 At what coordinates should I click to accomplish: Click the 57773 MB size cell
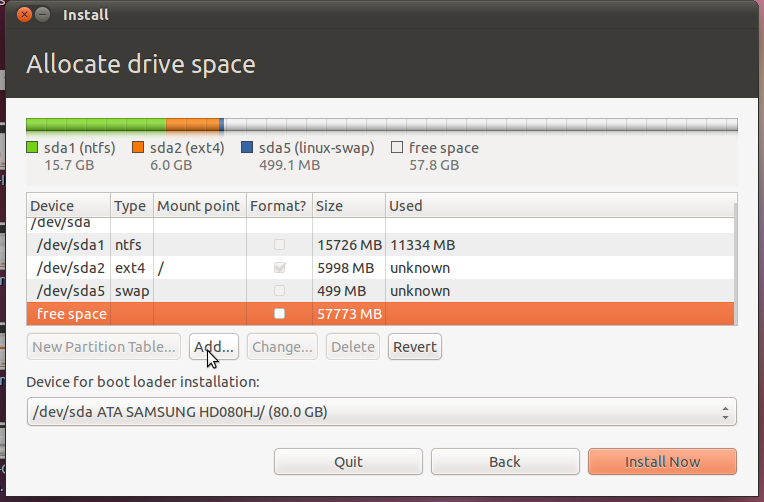pos(349,313)
